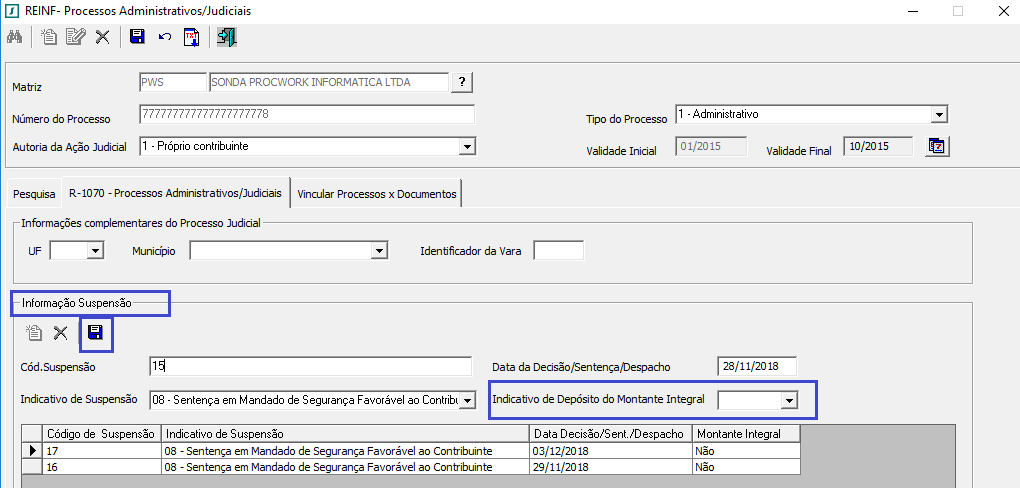
Task: Delete suspension entry with the X icon
Action: [61, 333]
